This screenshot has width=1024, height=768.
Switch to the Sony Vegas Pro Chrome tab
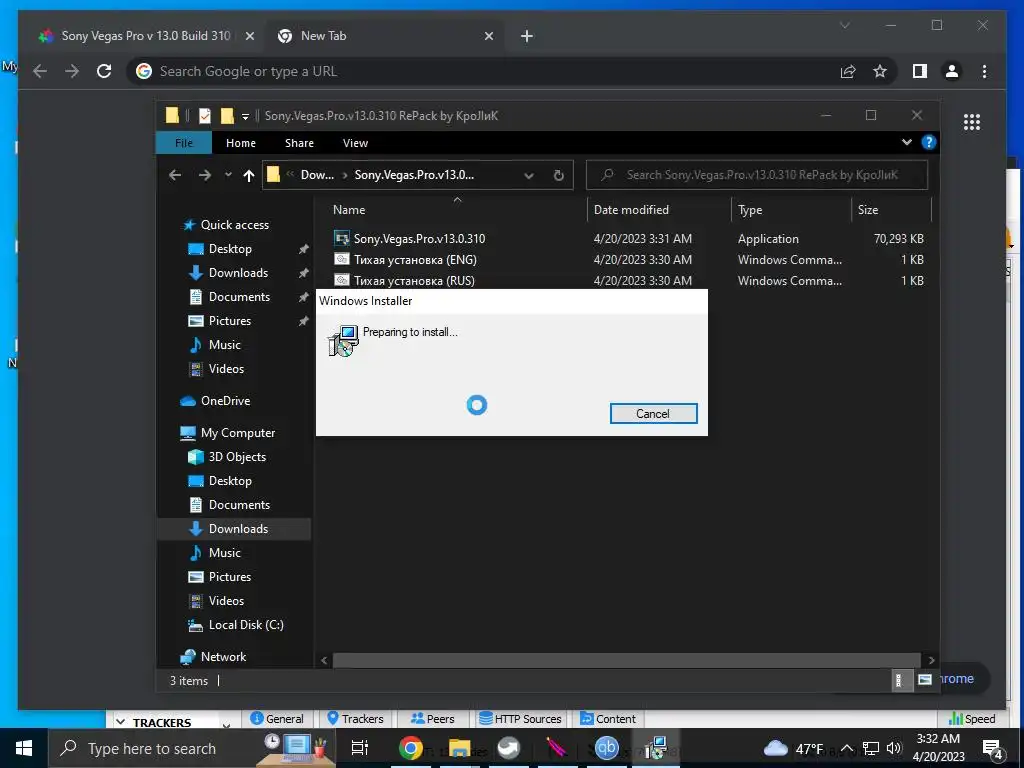[x=145, y=36]
